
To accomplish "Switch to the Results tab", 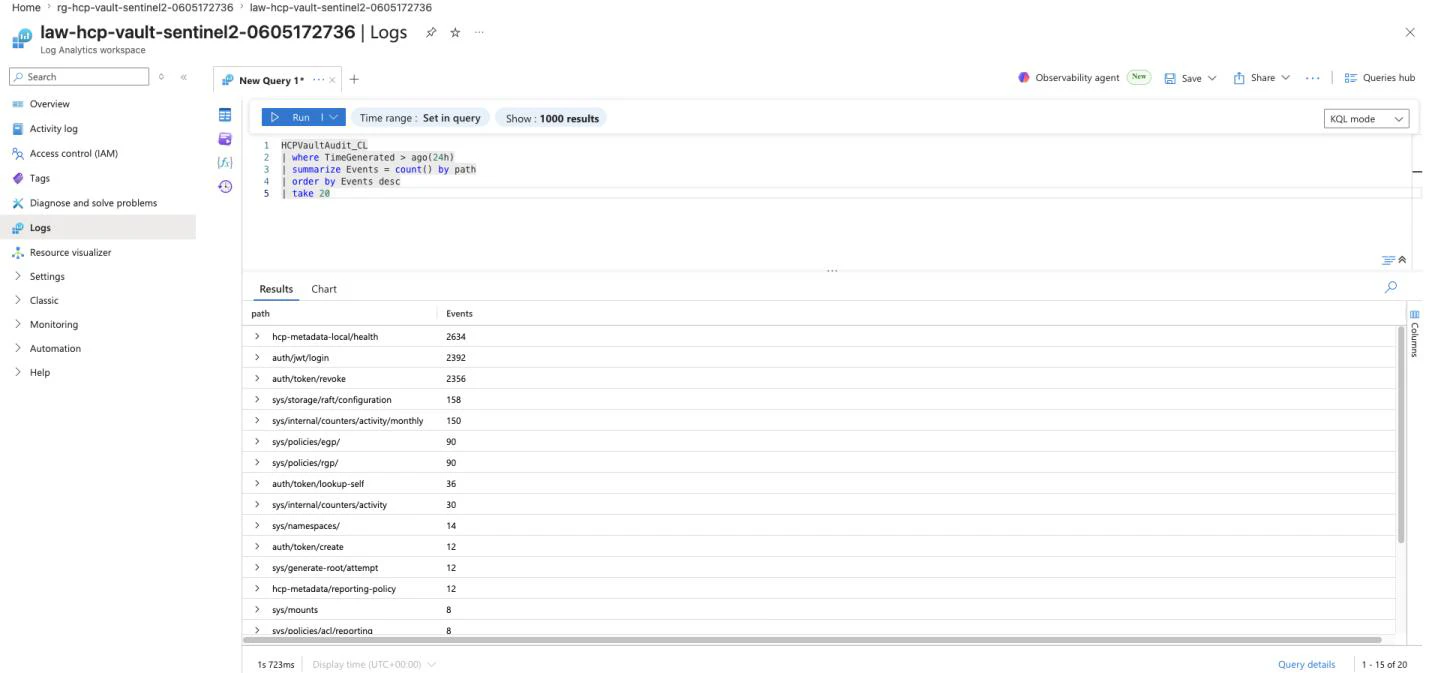I will [x=276, y=289].
